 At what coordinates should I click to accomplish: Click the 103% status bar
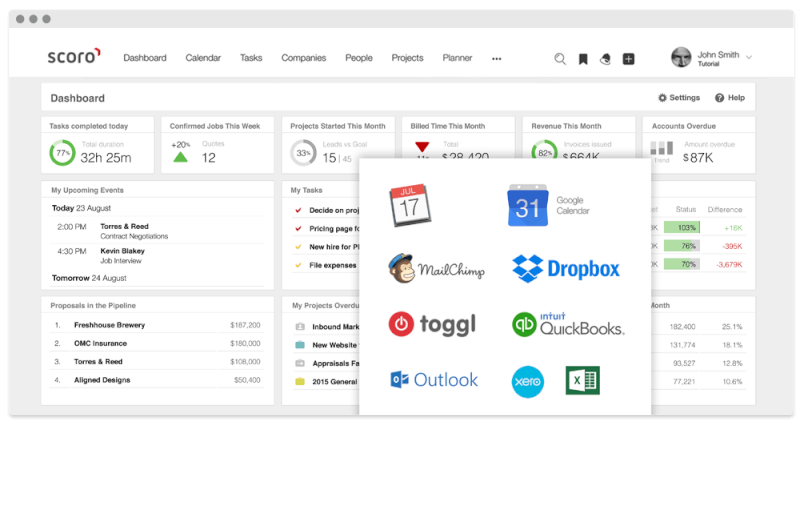(682, 228)
